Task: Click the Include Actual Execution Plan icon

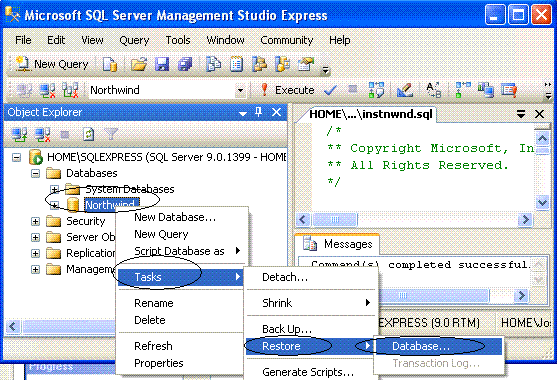Action: 463,90
